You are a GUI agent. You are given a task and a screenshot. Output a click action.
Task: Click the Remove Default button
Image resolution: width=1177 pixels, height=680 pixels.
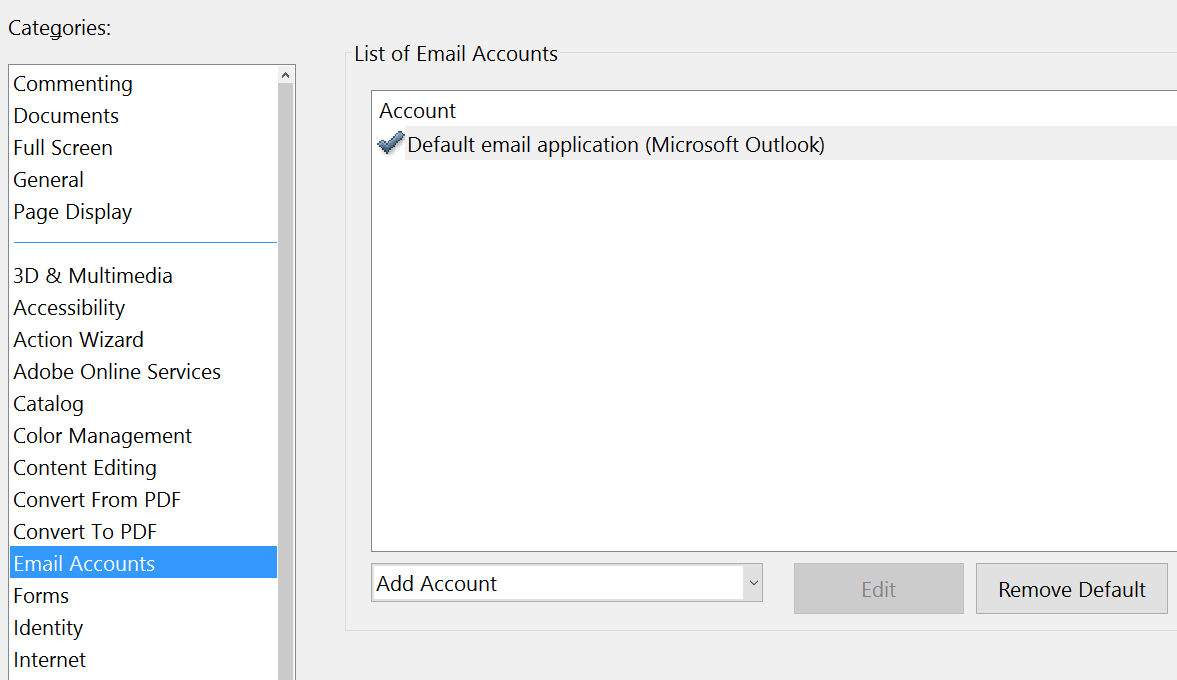point(1071,589)
